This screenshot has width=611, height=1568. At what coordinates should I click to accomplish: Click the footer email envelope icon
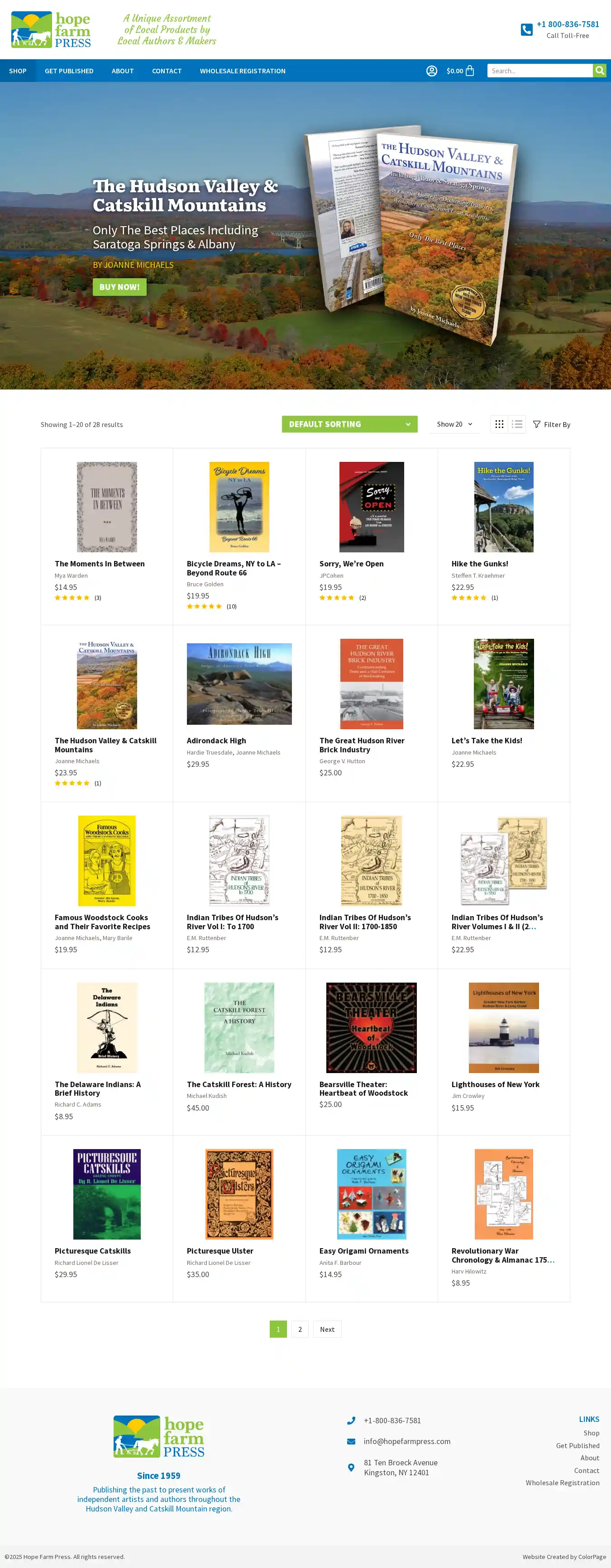point(351,1441)
